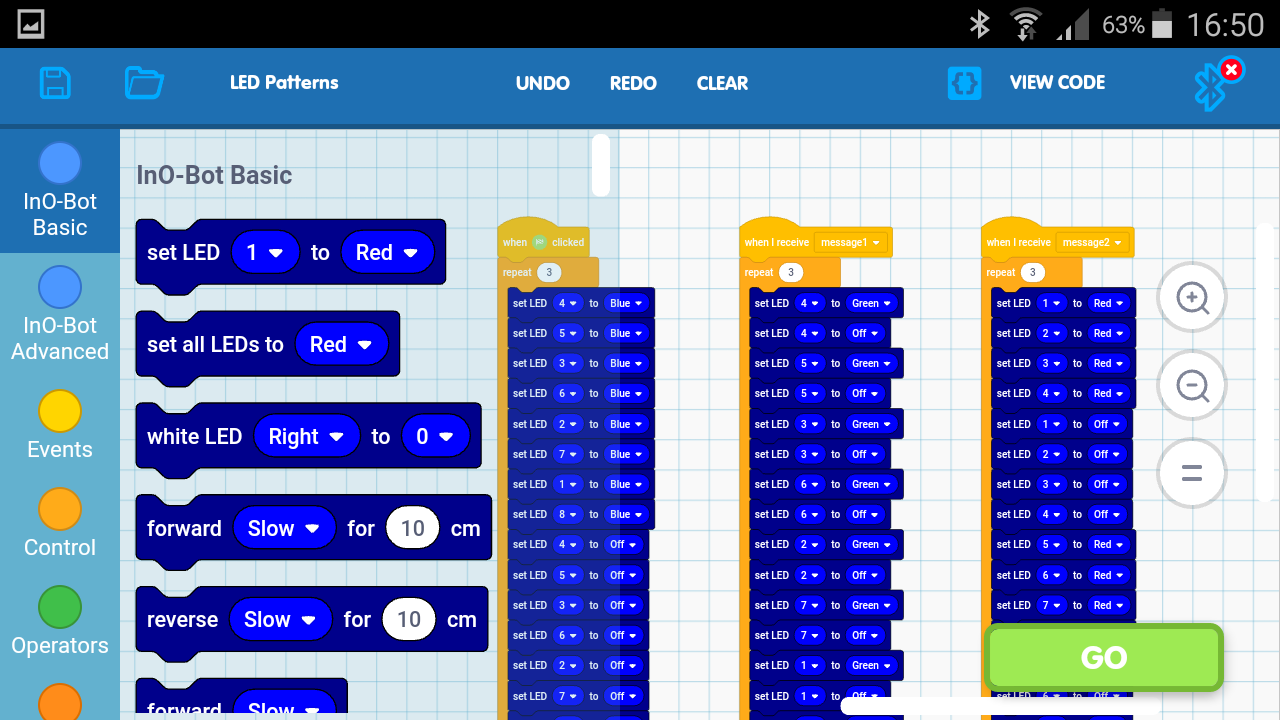Screen dimensions: 1280x720
Task: Open the Slow dropdown on the 'forward' block
Action: 284,529
